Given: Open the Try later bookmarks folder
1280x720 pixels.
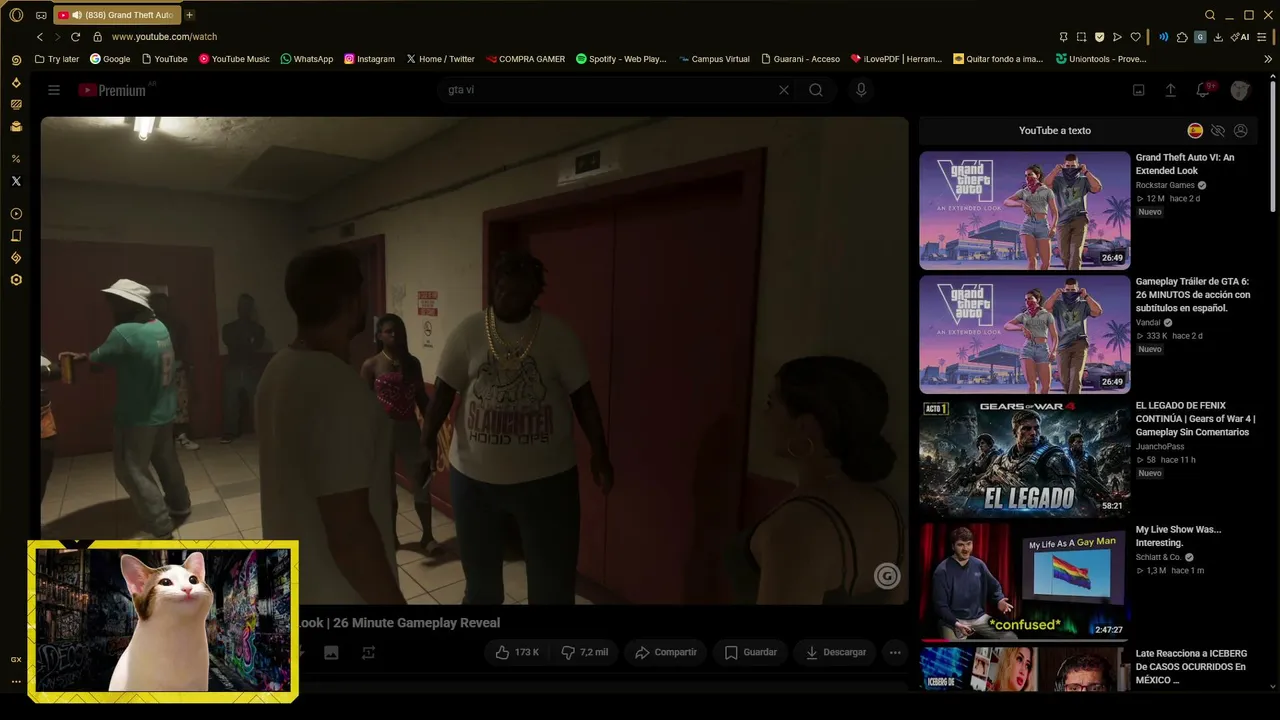Looking at the screenshot, I should coord(57,59).
